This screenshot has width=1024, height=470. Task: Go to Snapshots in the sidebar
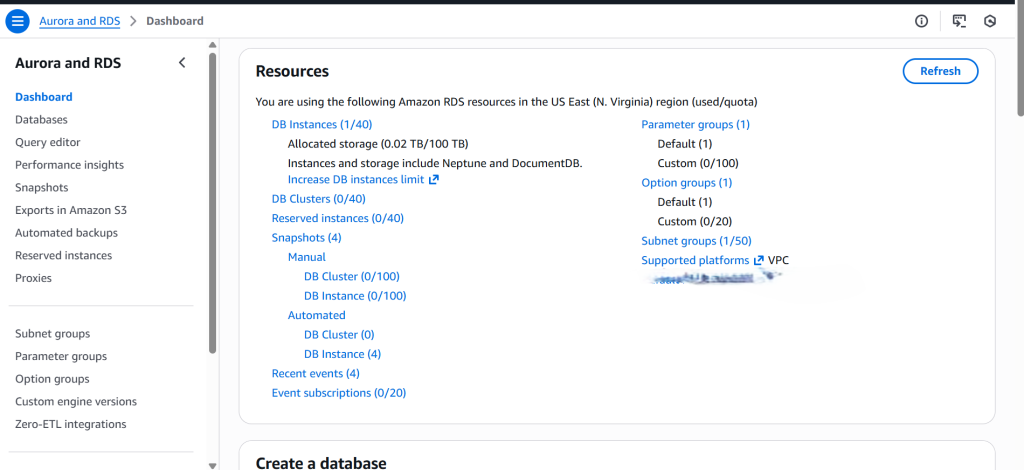pyautogui.click(x=41, y=188)
